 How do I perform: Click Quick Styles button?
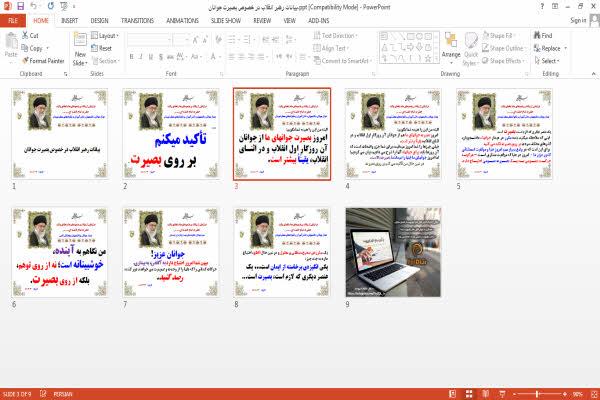click(471, 49)
